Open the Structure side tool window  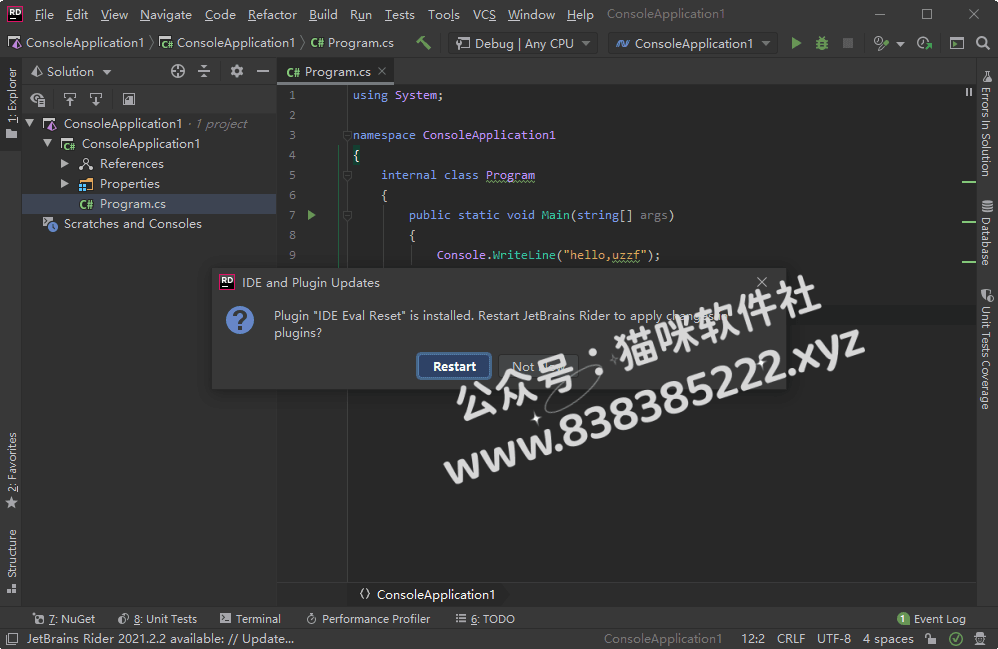(x=11, y=561)
